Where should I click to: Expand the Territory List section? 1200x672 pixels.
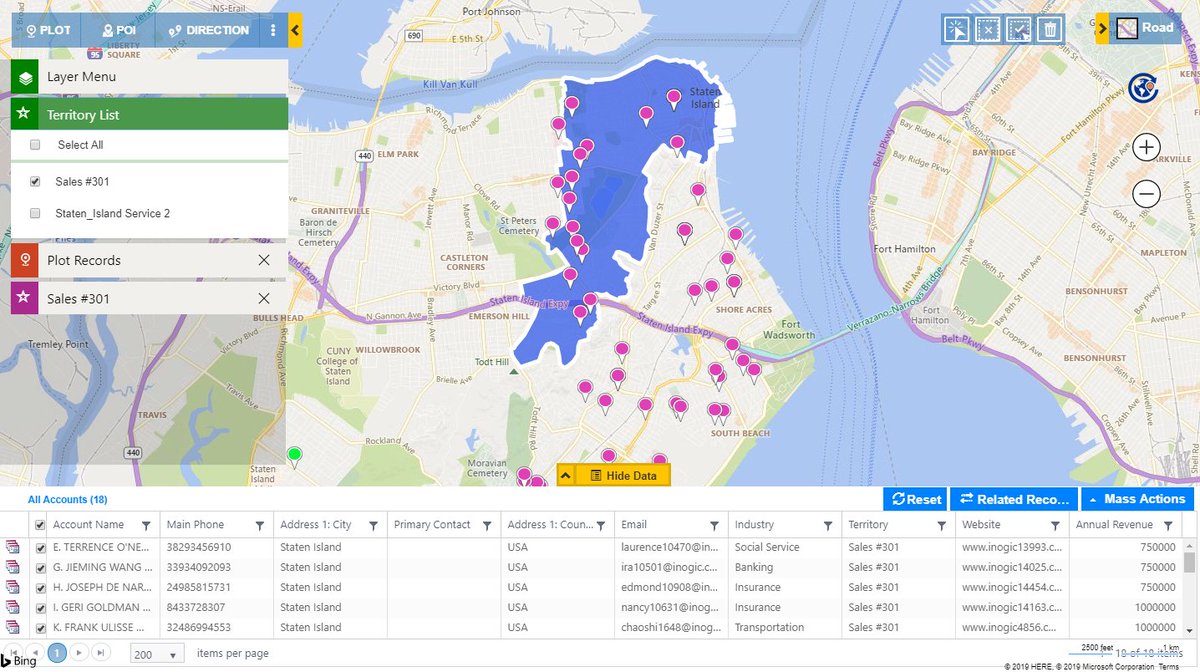point(150,115)
